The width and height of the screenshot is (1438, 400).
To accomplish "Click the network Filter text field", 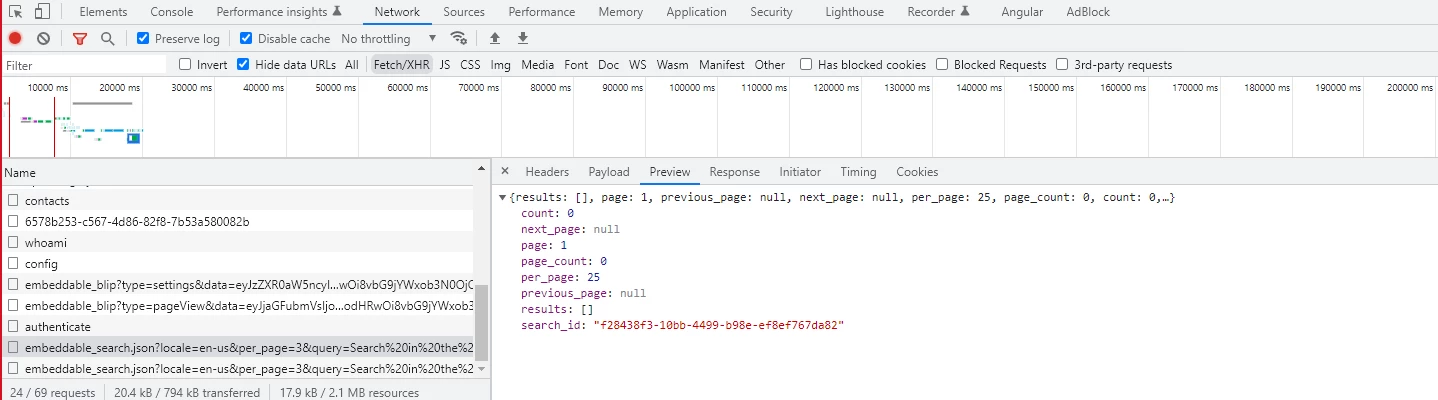I will [x=84, y=65].
